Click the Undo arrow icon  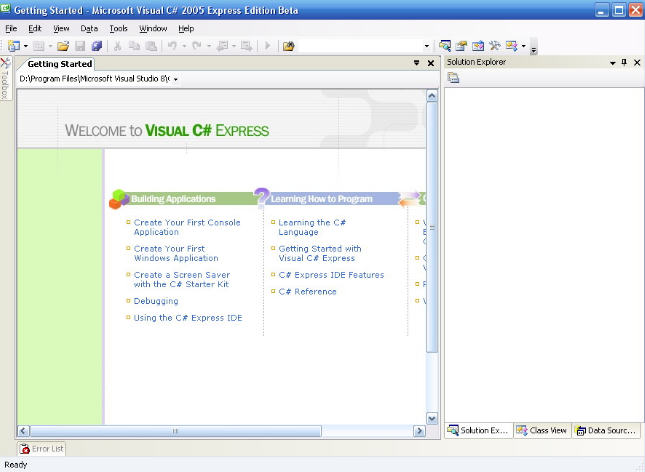click(x=172, y=46)
